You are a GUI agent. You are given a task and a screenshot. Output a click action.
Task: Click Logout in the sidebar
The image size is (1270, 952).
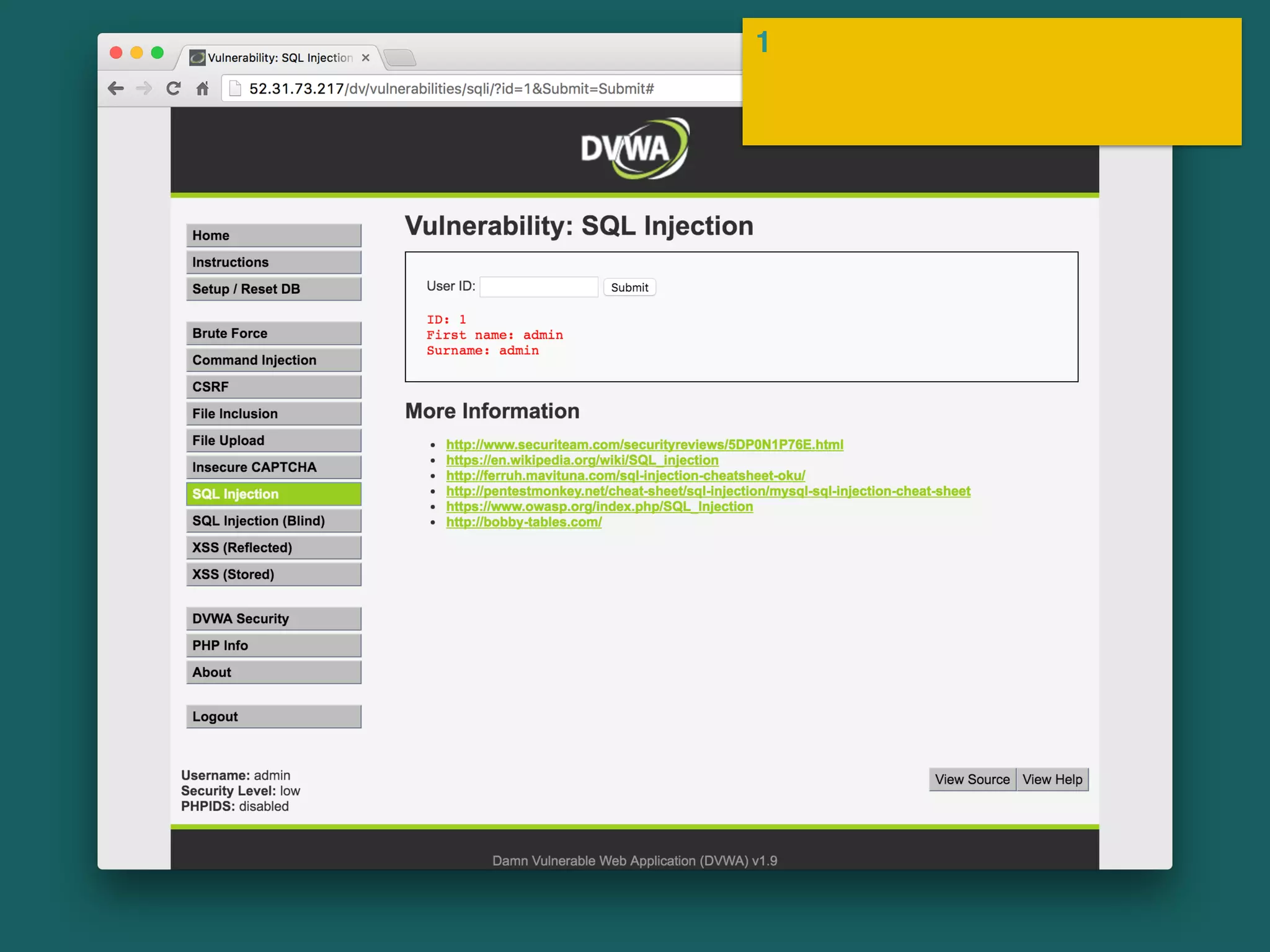273,716
